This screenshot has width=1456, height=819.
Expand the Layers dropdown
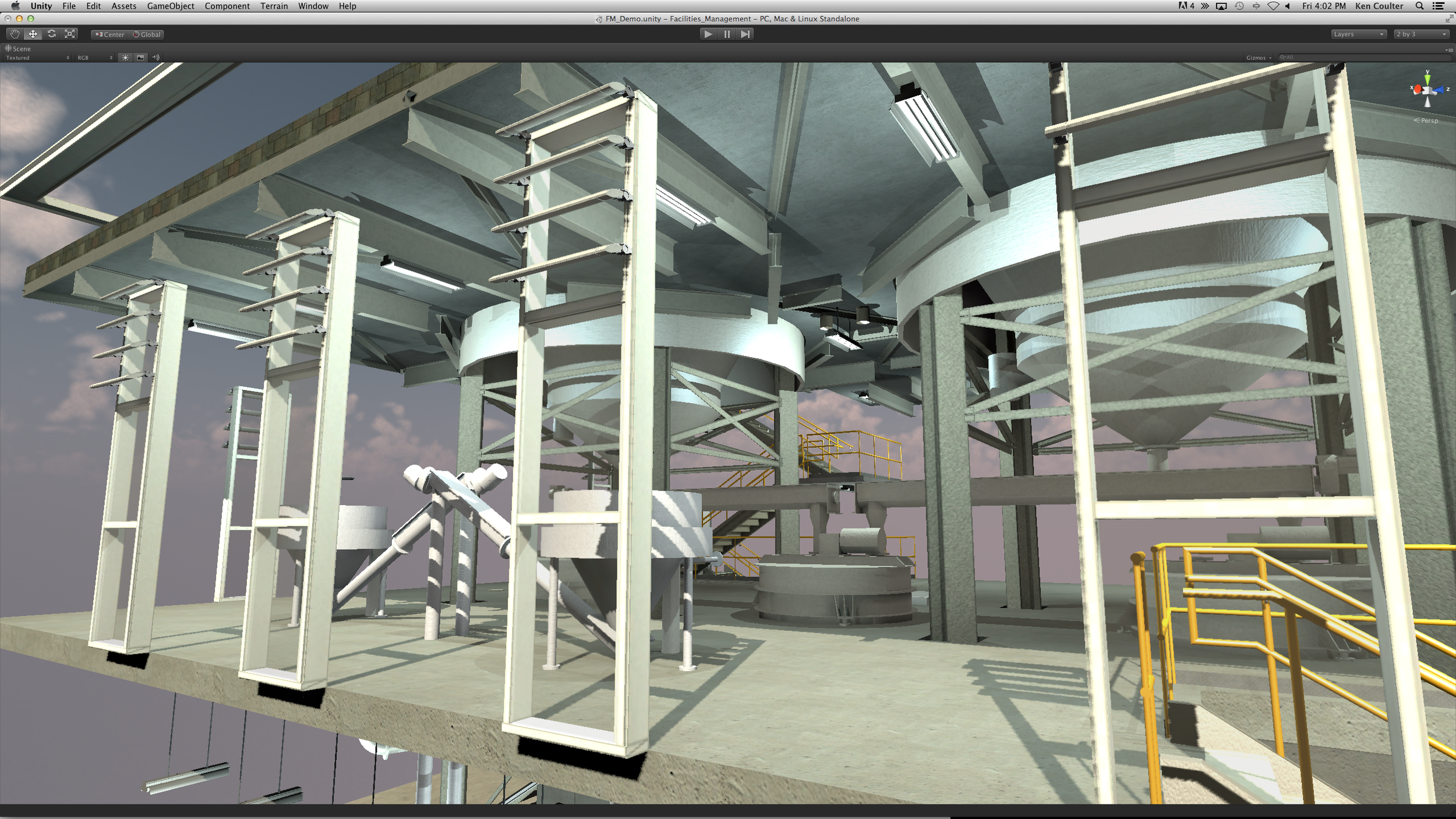coord(1358,34)
